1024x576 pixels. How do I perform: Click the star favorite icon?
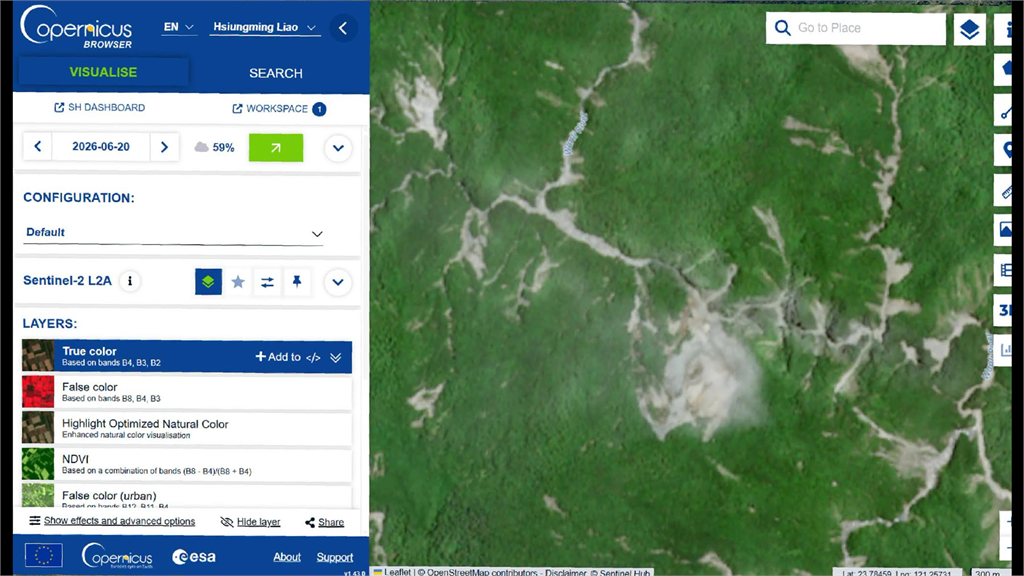(238, 281)
